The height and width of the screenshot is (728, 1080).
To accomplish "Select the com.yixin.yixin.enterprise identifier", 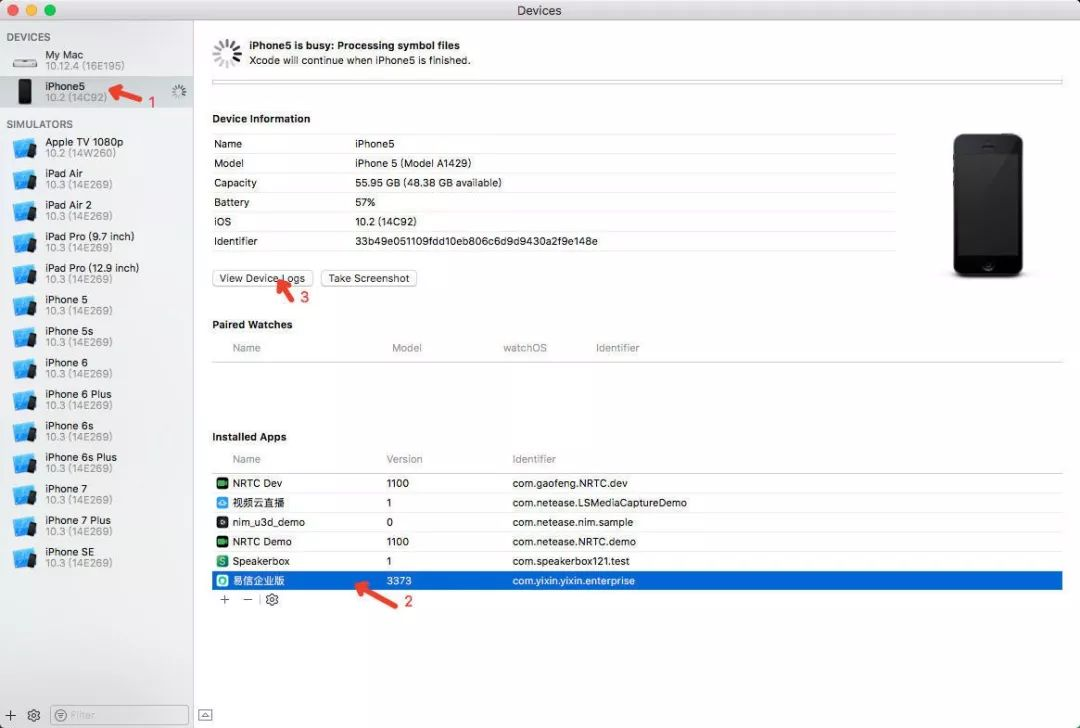I will (573, 581).
